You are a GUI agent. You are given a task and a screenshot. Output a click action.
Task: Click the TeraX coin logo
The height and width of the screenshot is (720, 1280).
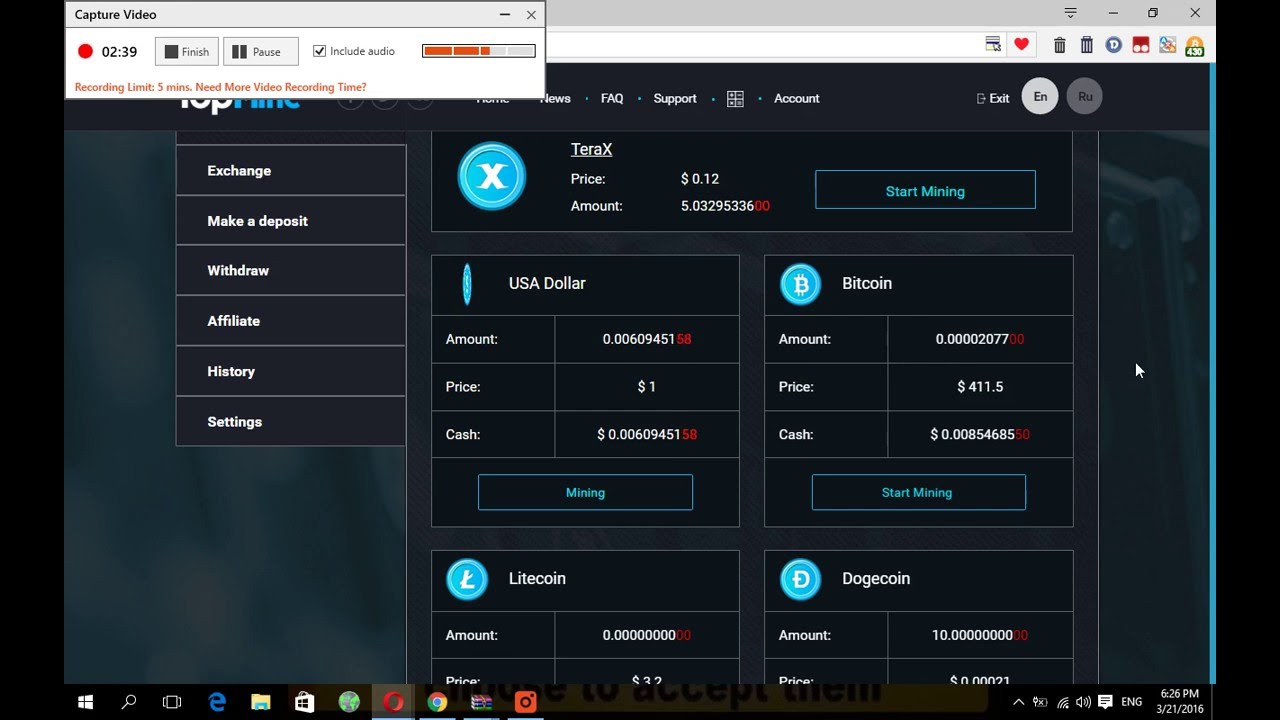point(492,176)
